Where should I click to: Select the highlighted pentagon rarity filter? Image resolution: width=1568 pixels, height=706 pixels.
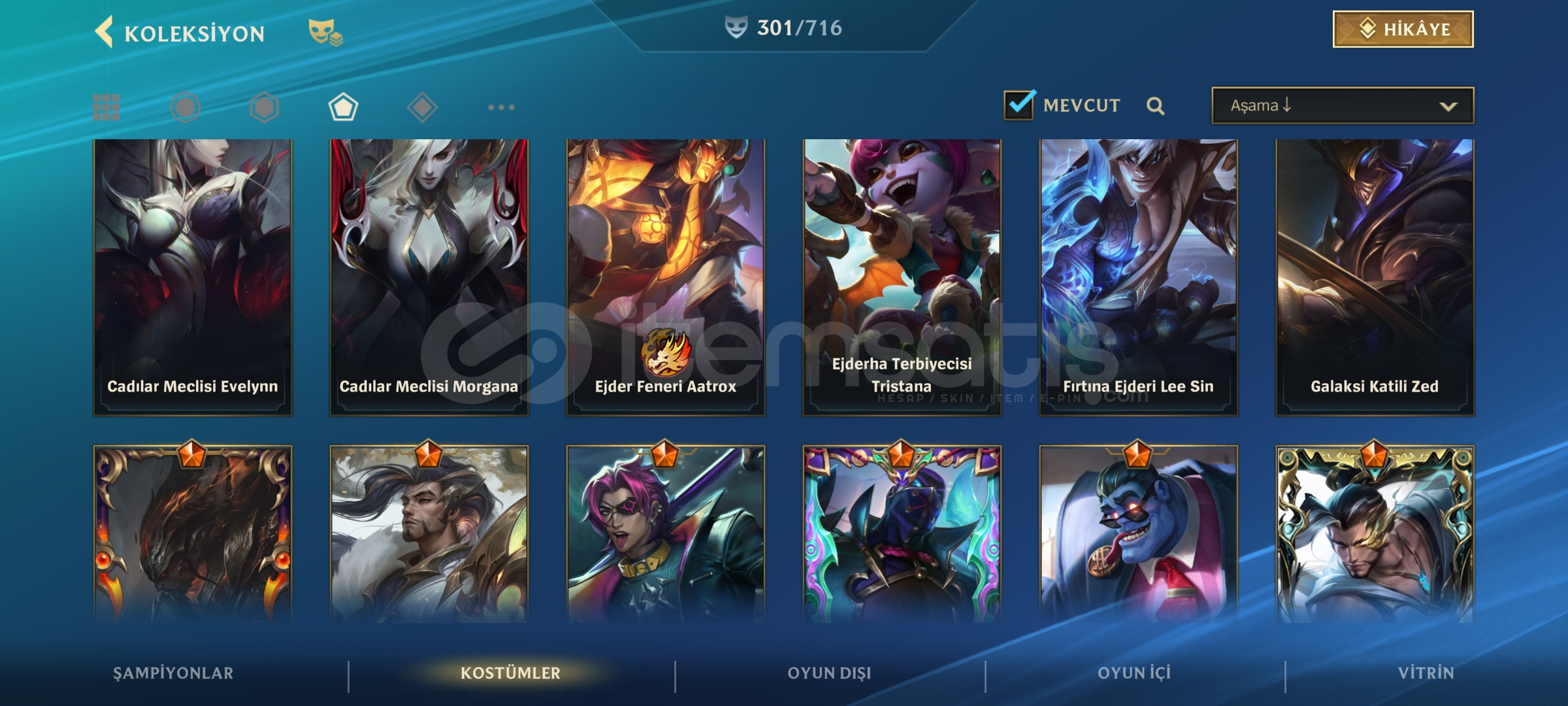point(343,107)
